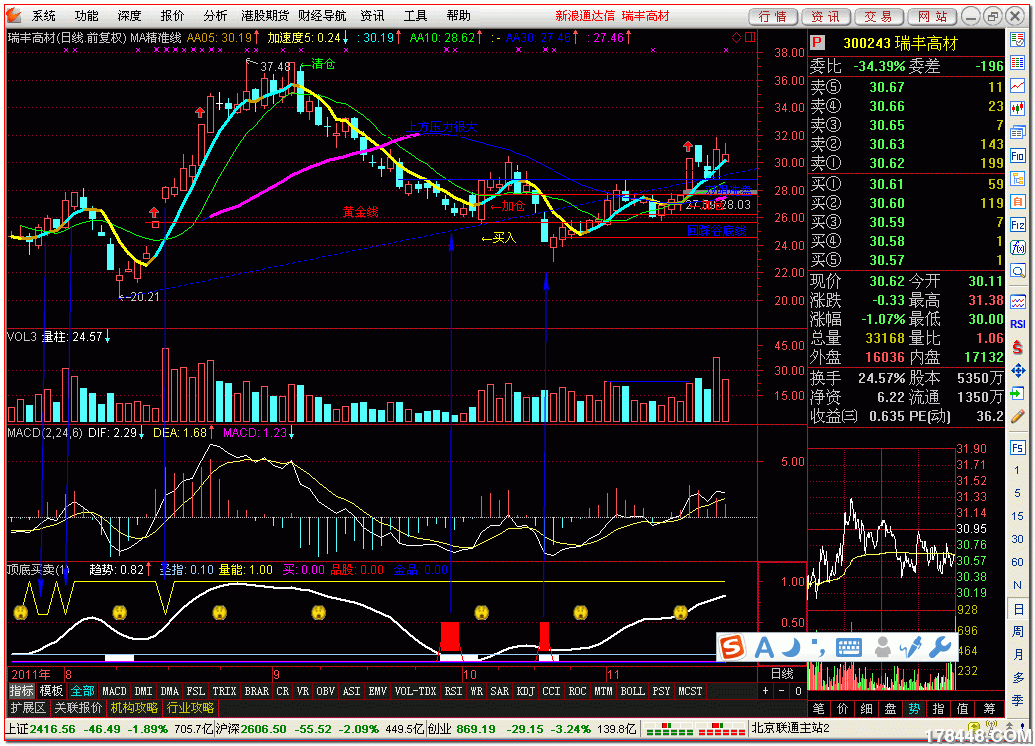
Task: Toggle the Sogou punctuation mode icon
Action: coord(818,648)
